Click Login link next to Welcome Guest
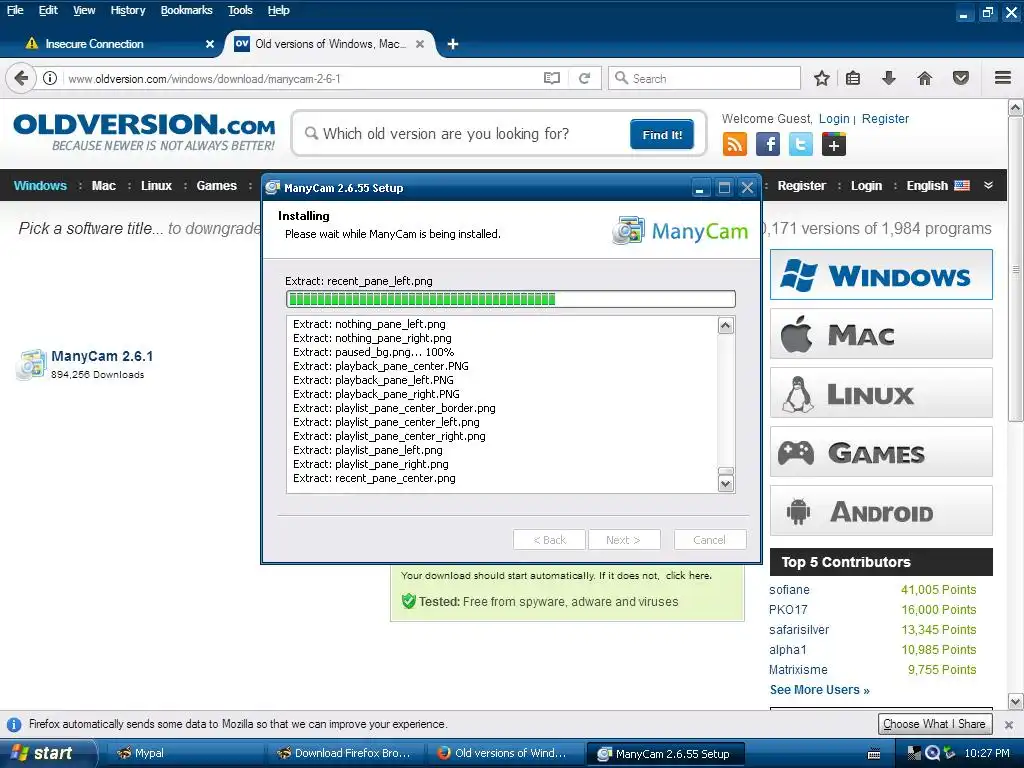 click(x=834, y=119)
